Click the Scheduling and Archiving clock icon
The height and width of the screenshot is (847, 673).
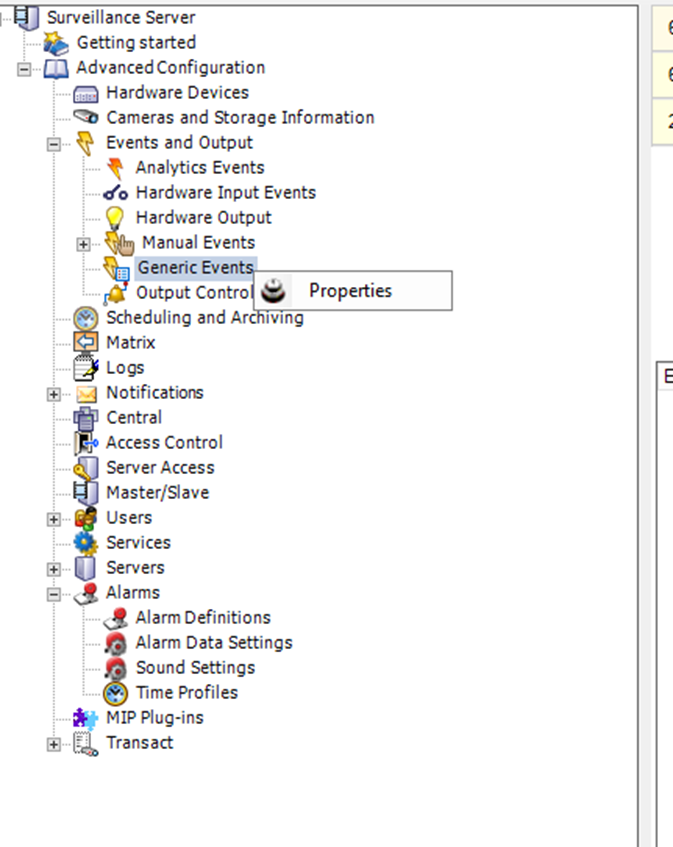click(x=87, y=318)
